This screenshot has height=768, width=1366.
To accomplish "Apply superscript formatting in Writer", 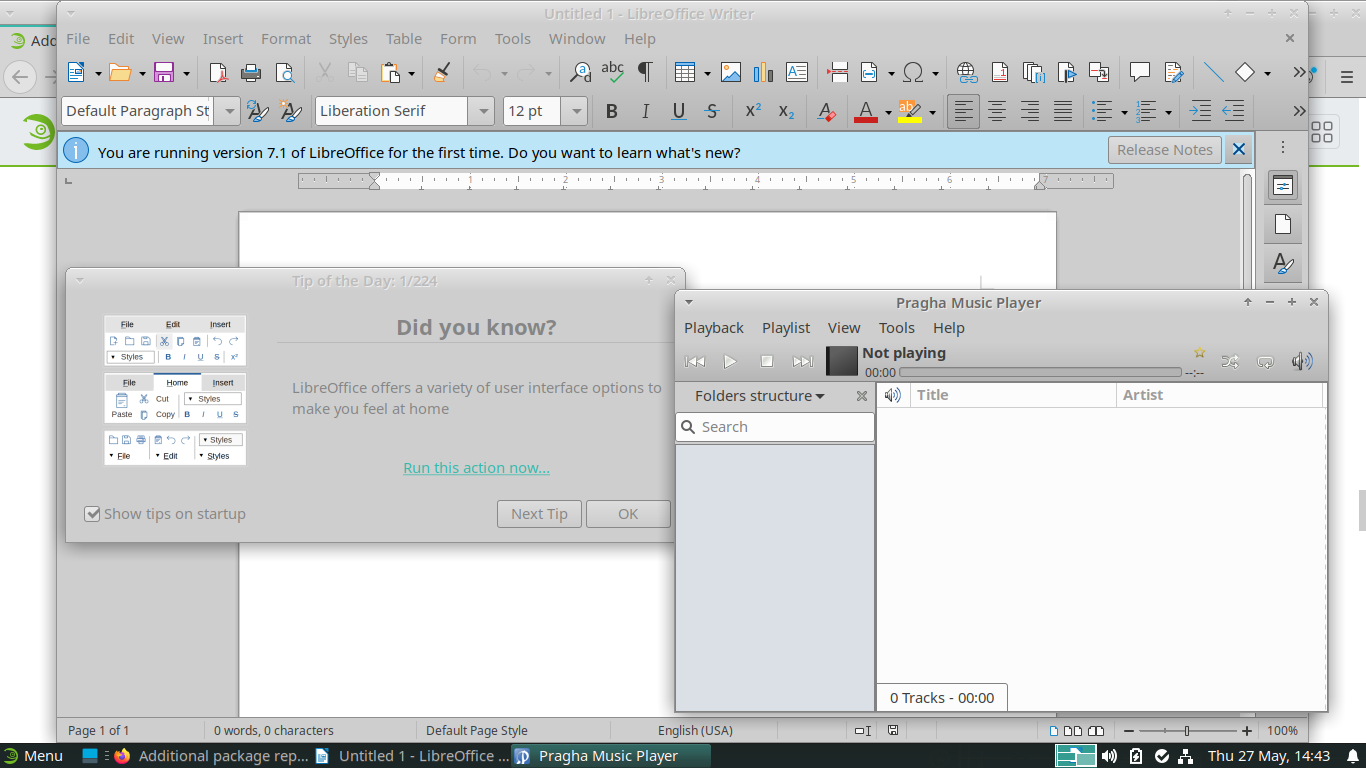I will click(x=753, y=111).
